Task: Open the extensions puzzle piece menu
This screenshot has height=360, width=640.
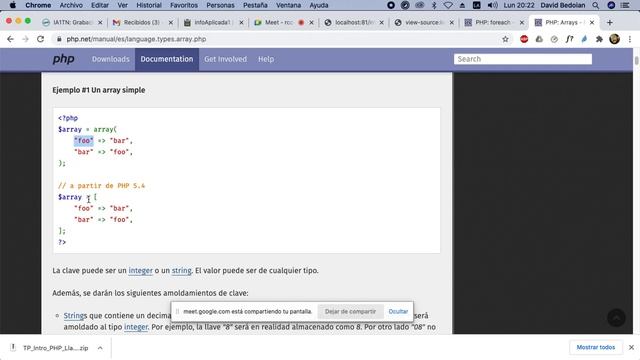Action: pos(599,39)
